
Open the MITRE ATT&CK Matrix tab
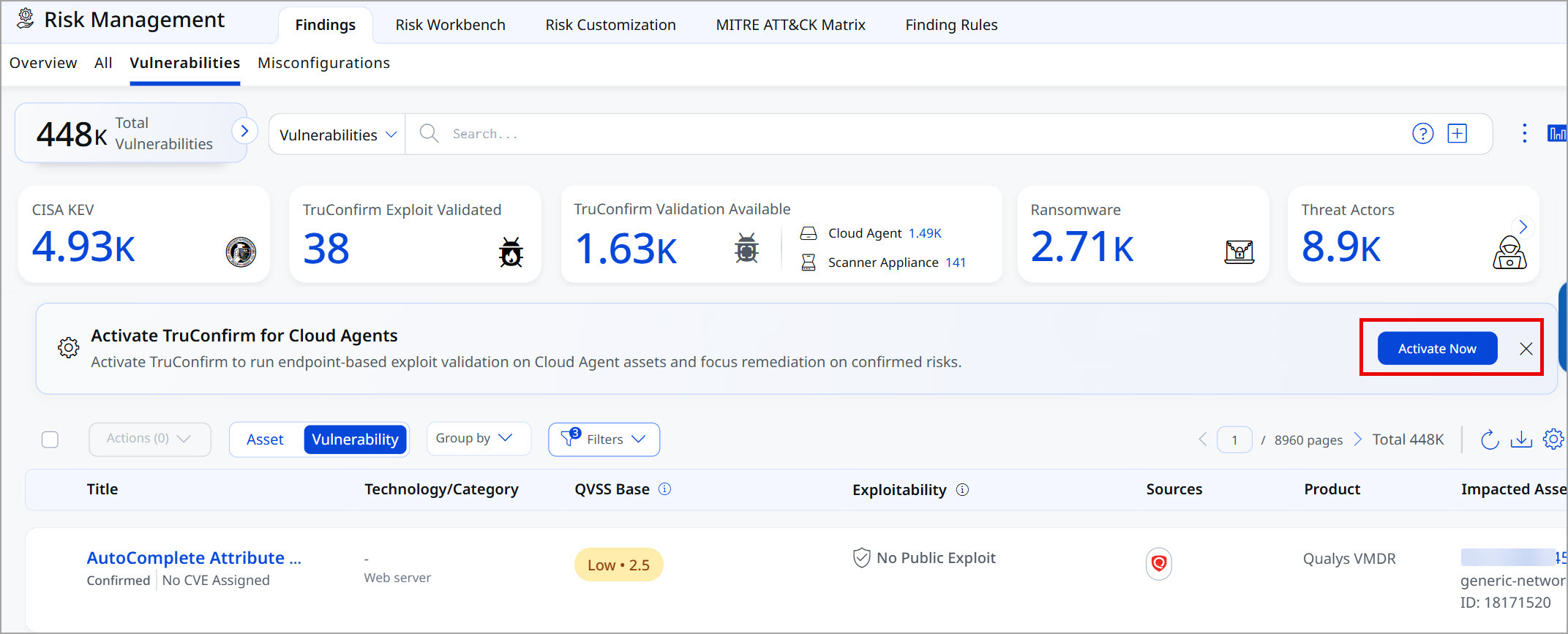(790, 25)
